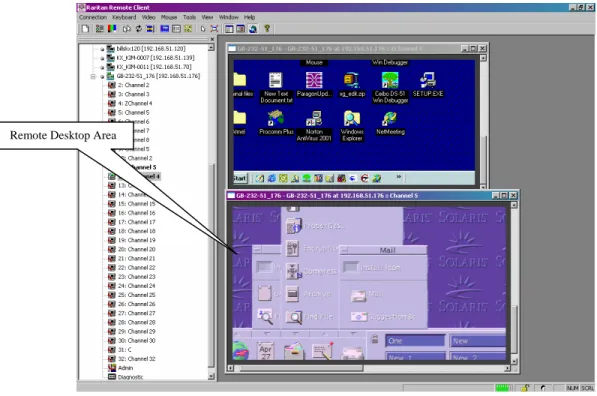
Task: Click the question mark help icon
Action: [x=267, y=29]
